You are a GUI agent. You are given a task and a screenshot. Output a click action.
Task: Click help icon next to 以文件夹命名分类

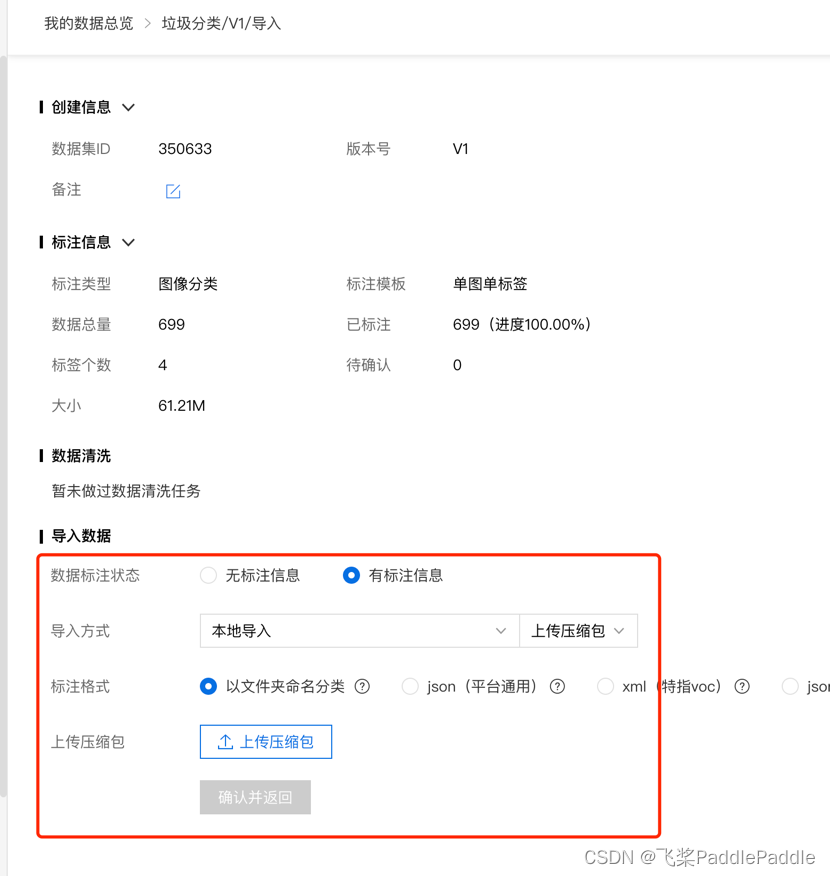point(363,686)
